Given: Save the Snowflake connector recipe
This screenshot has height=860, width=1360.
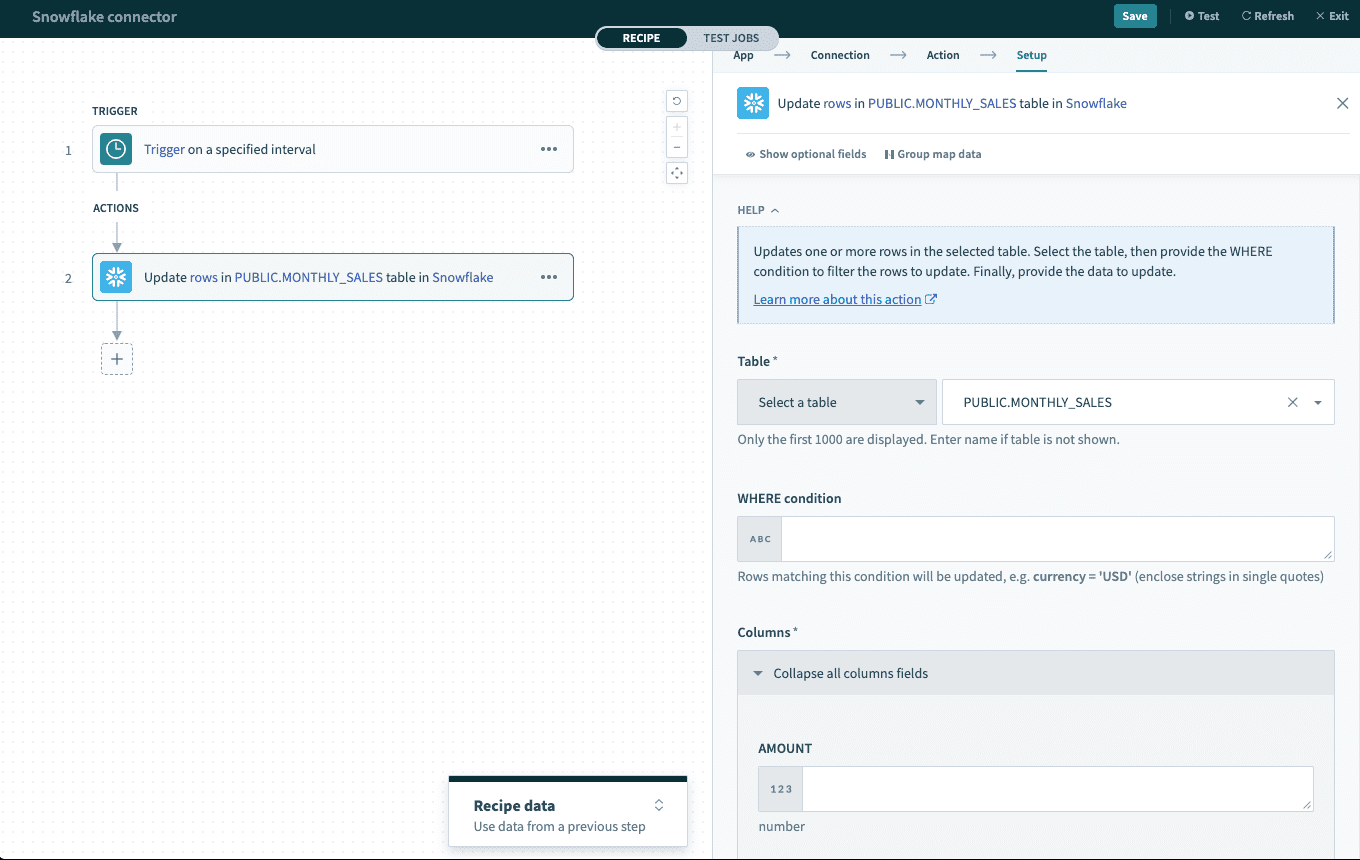Looking at the screenshot, I should click(1135, 16).
